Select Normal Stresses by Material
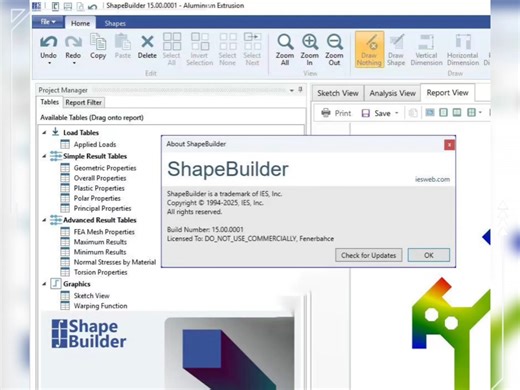 click(115, 262)
